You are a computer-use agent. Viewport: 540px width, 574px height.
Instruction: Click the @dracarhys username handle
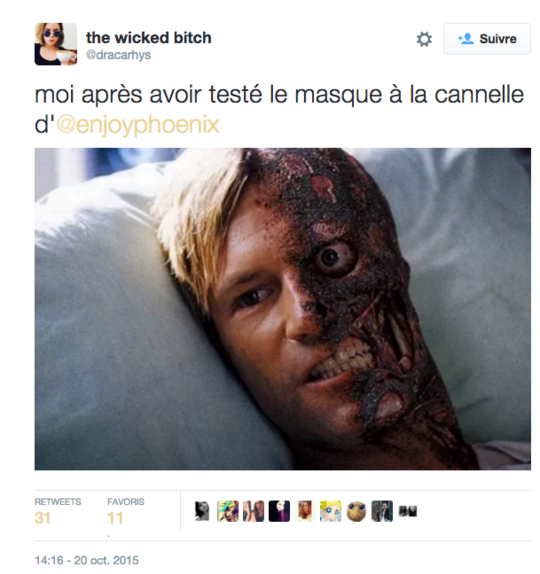point(118,55)
